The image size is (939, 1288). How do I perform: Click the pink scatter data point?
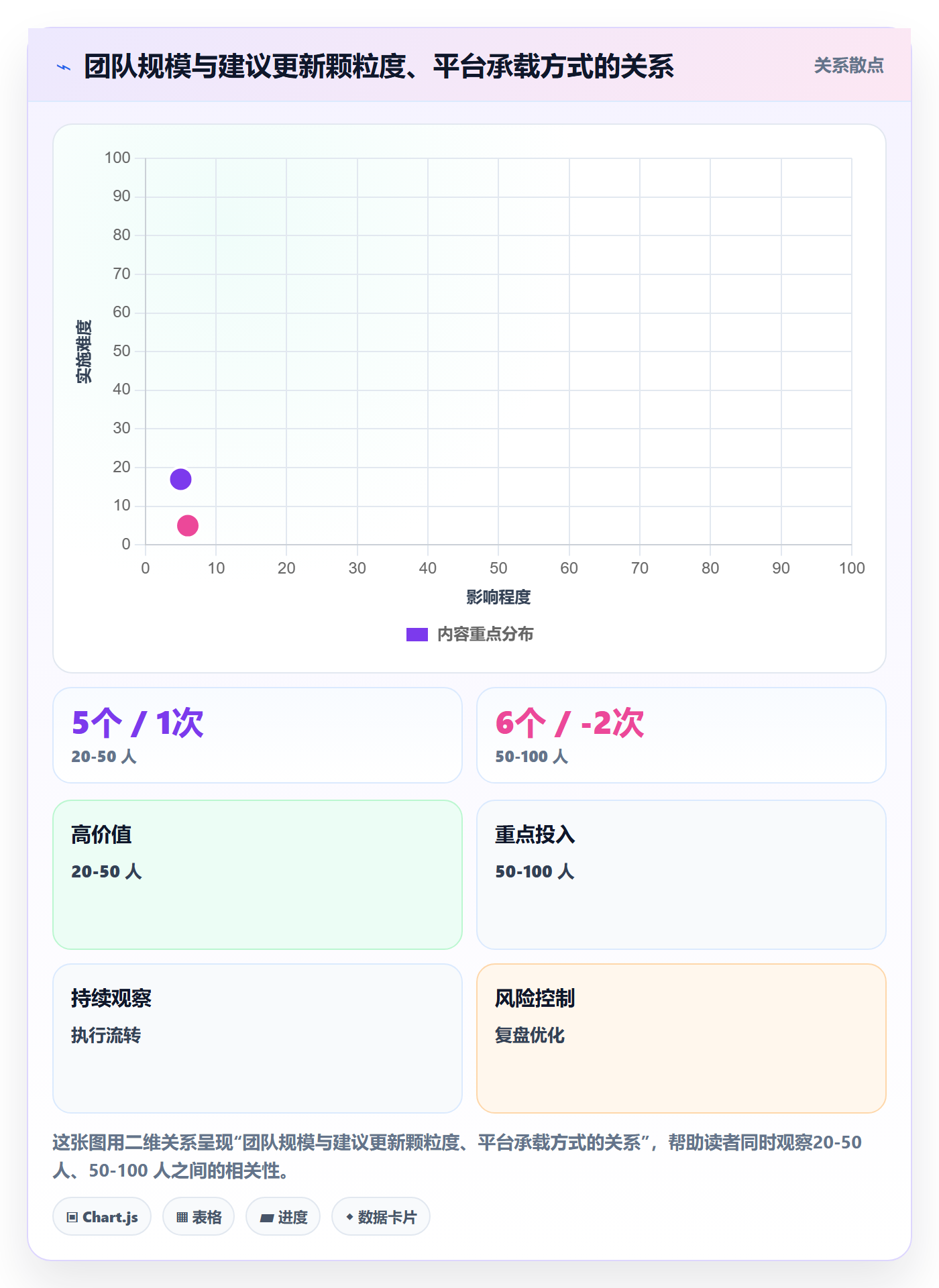[188, 525]
